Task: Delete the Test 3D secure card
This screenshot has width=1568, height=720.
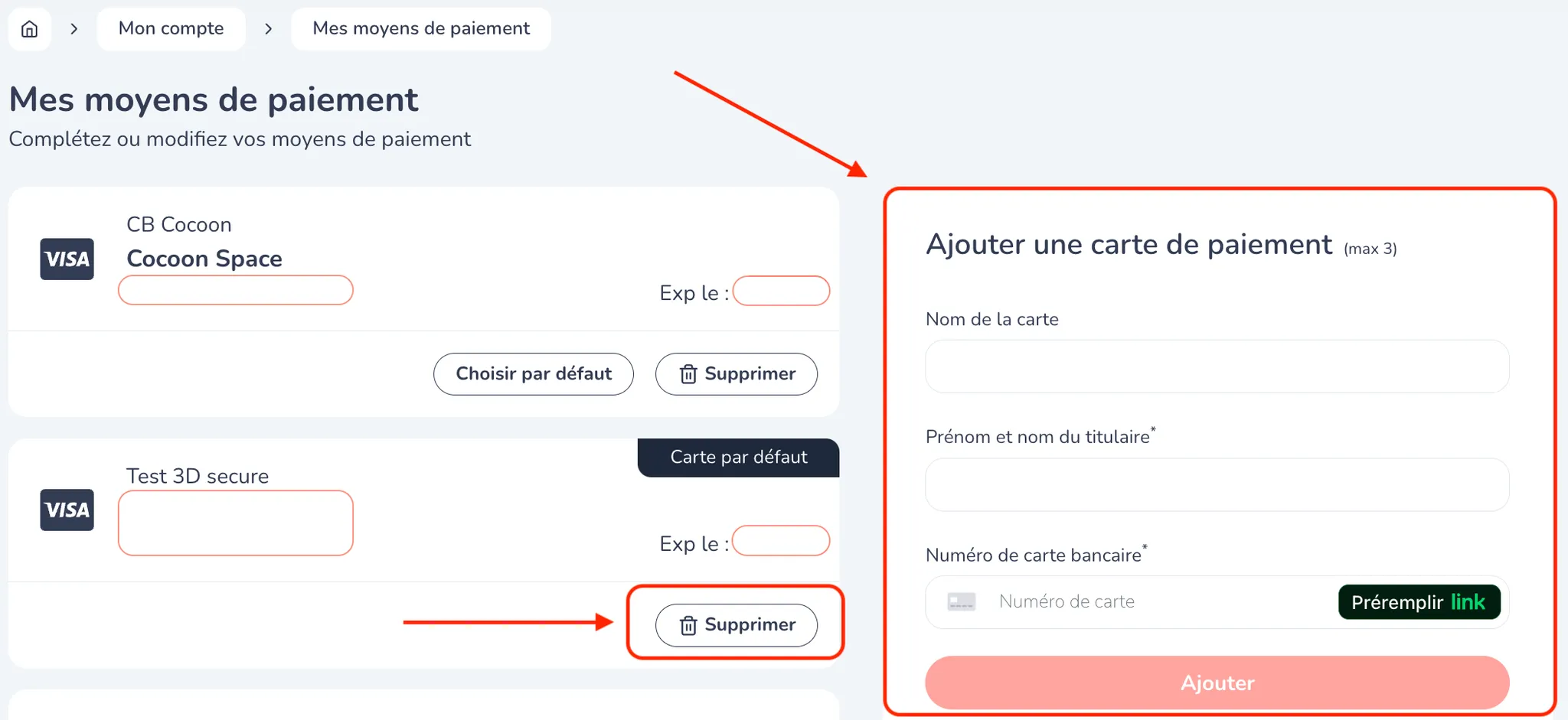Action: click(736, 624)
